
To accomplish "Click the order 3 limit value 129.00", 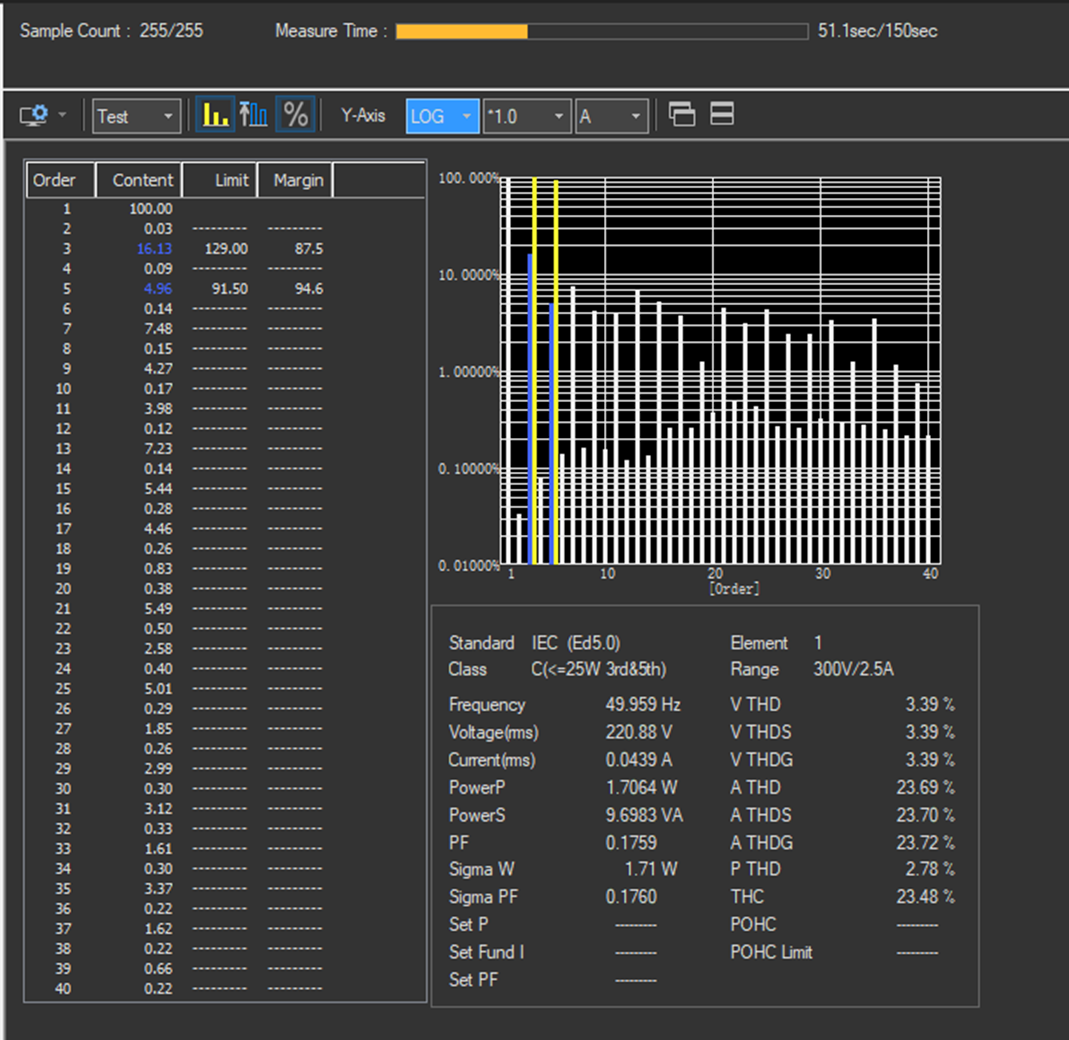I will (226, 249).
